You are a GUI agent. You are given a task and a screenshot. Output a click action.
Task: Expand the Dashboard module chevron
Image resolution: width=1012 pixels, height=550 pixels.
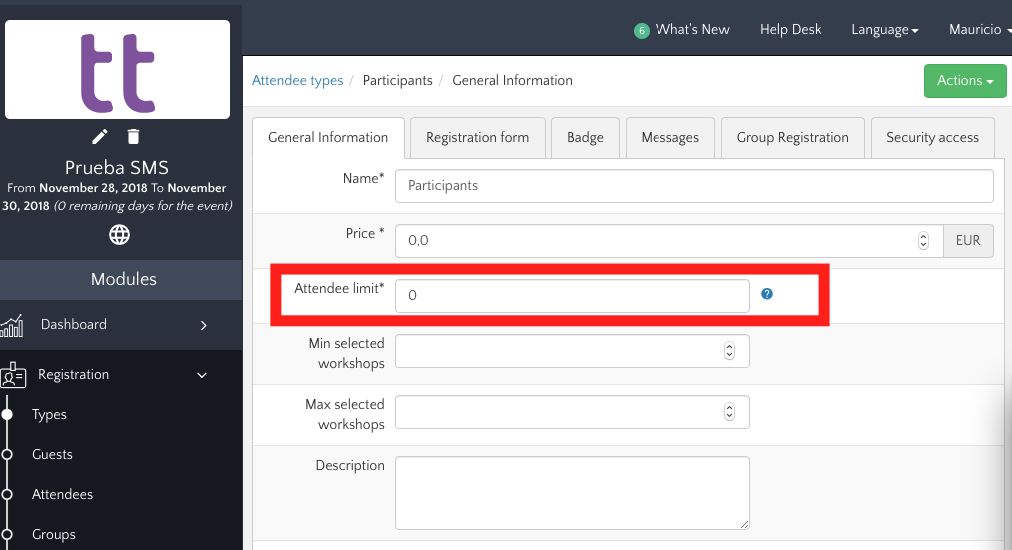[203, 325]
